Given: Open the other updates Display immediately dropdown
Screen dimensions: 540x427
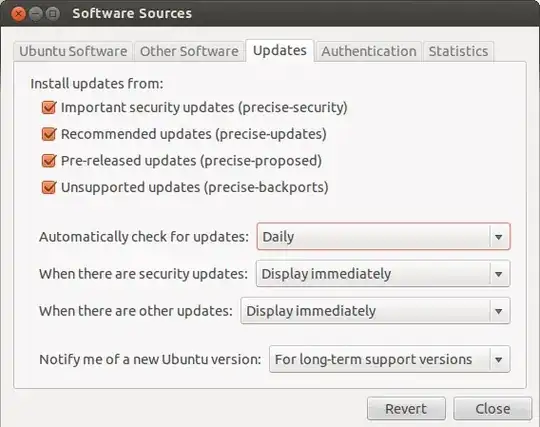Looking at the screenshot, I should [x=375, y=311].
